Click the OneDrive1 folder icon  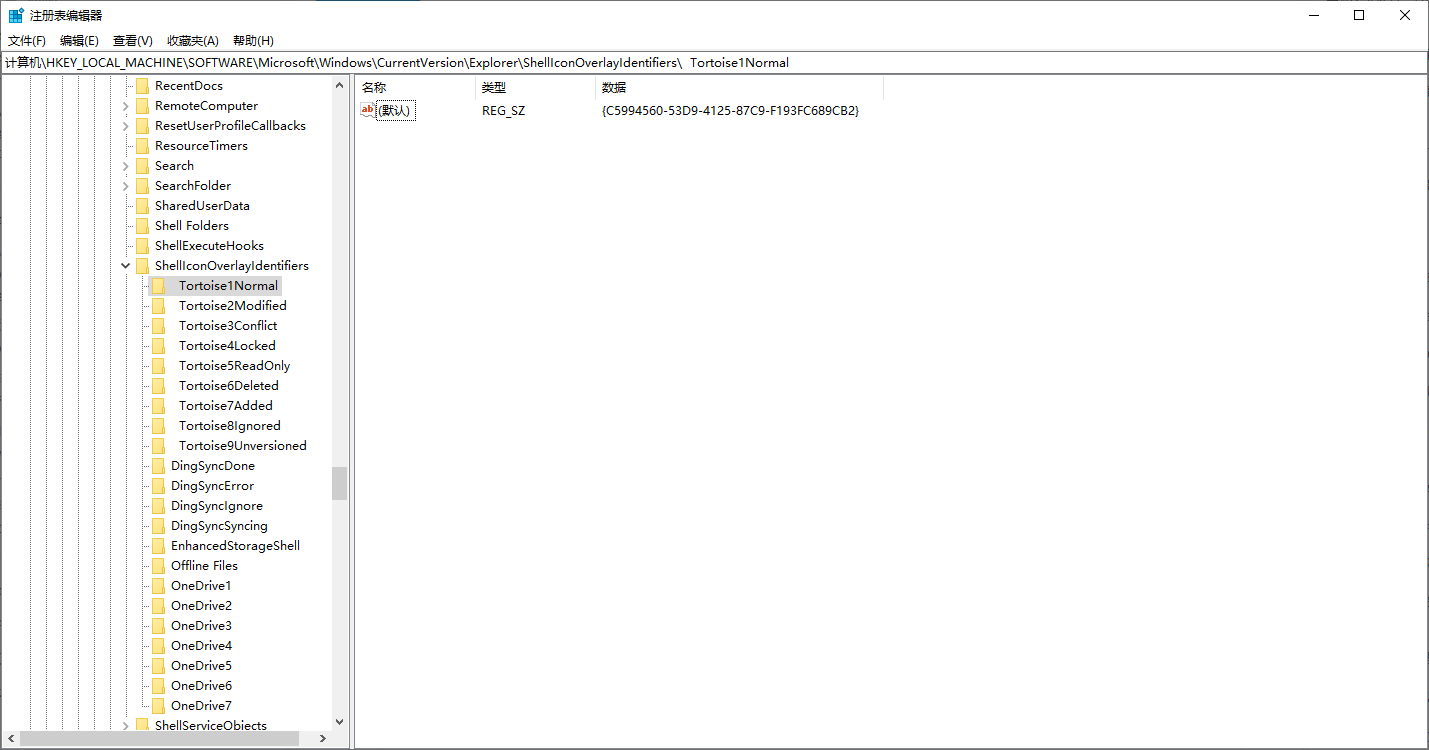click(x=158, y=586)
